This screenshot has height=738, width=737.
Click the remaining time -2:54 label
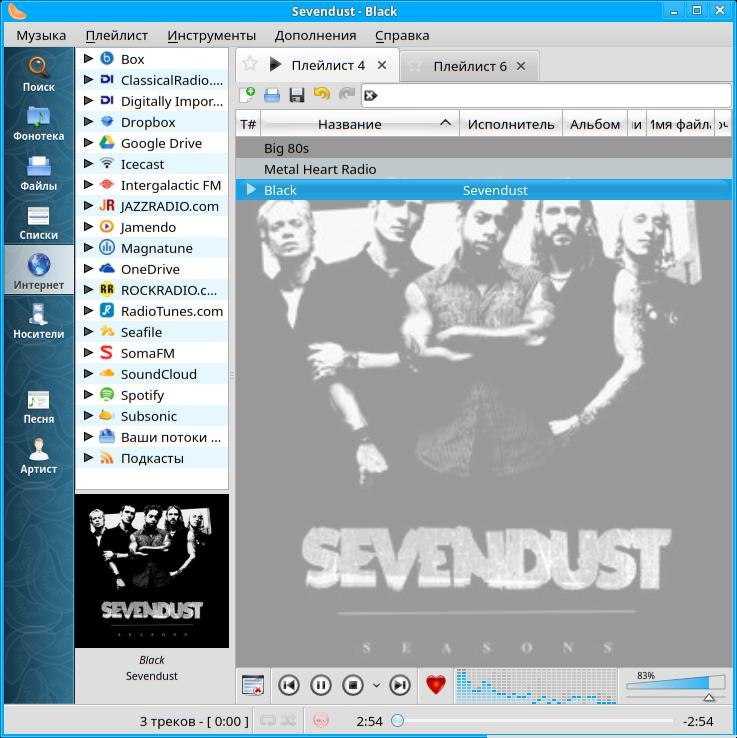[x=698, y=721]
